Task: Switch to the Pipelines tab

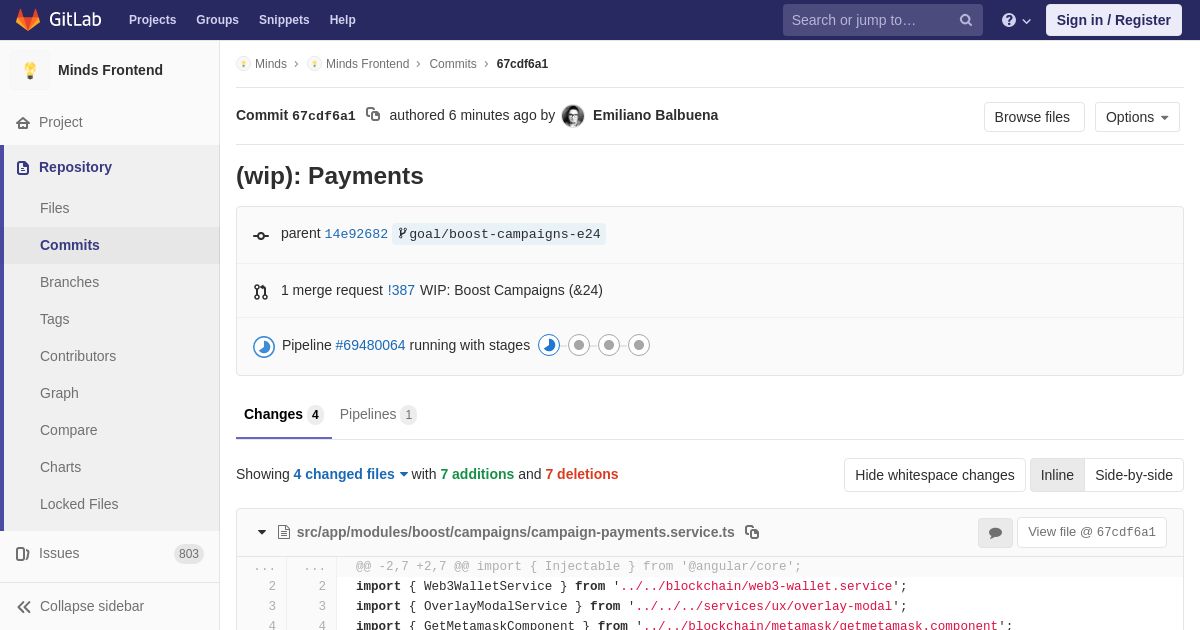Action: coord(378,415)
